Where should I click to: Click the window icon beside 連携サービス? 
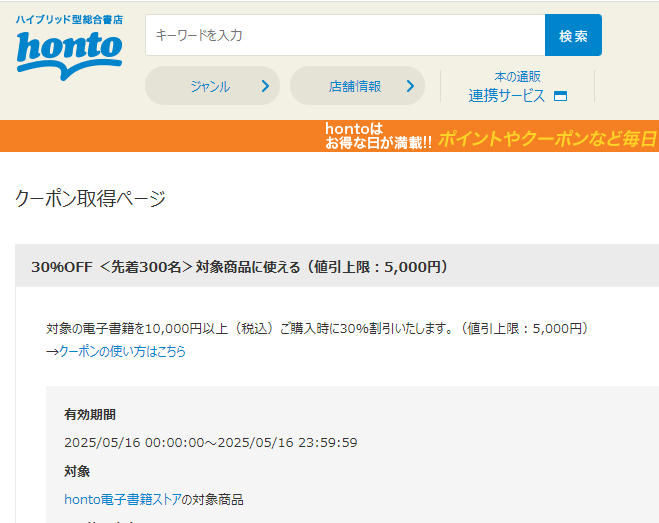coord(560,96)
